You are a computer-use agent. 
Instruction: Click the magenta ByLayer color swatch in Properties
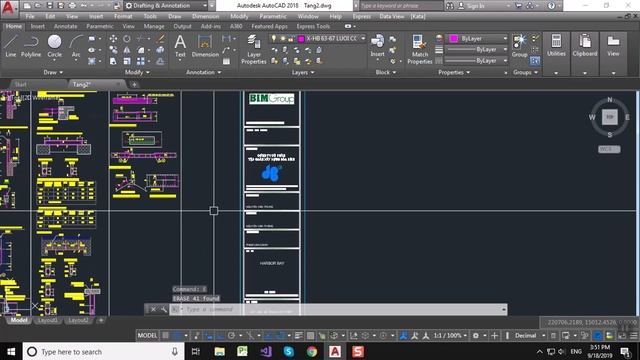point(453,38)
